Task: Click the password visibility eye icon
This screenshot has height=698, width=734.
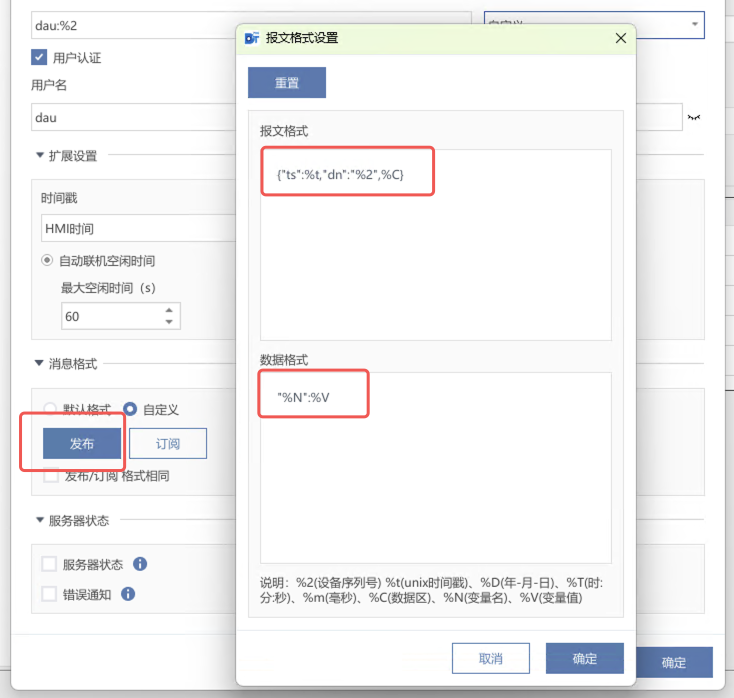Action: coord(694,118)
